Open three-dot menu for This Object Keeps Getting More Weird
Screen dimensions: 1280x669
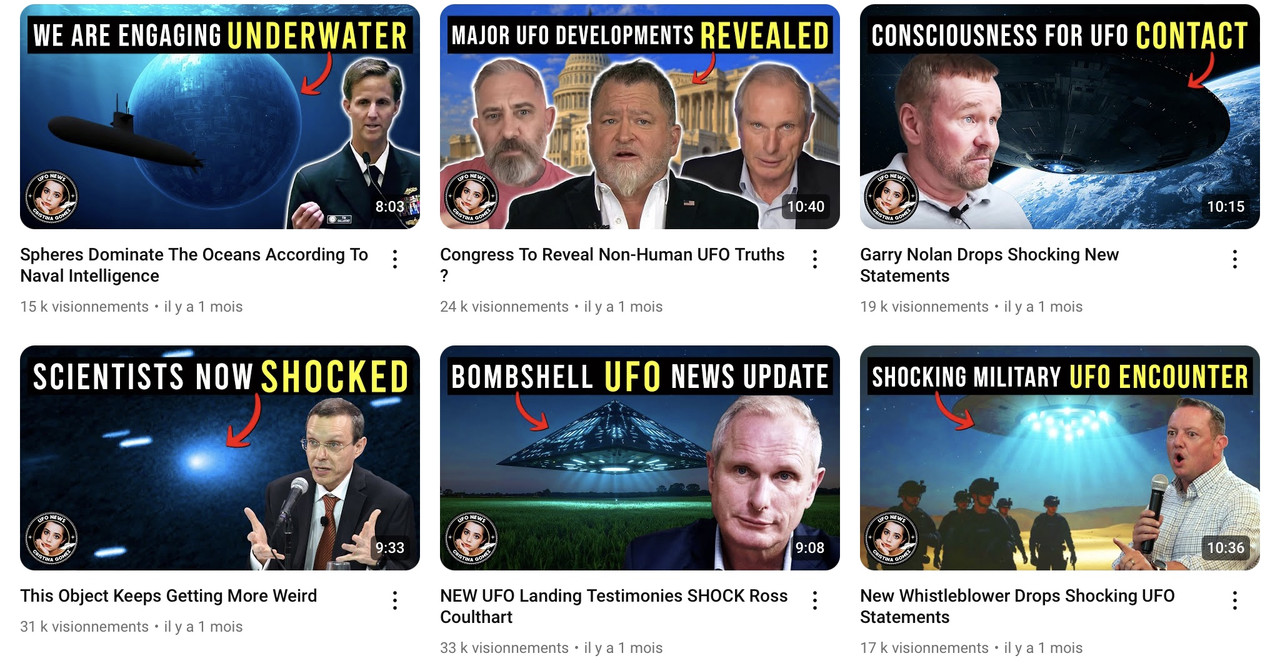click(x=395, y=600)
